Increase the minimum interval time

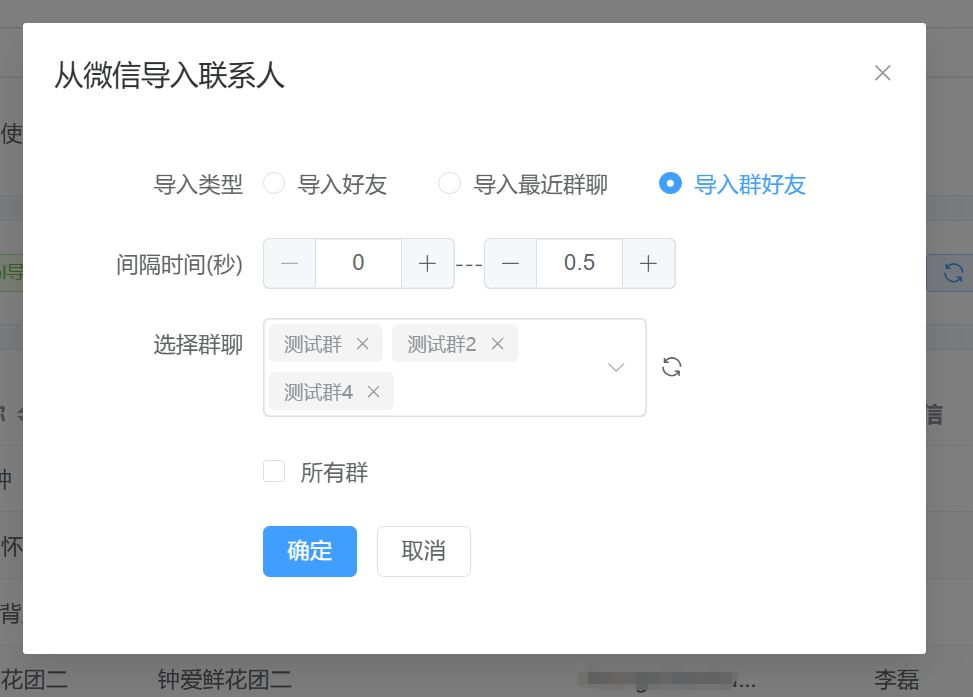[x=427, y=263]
